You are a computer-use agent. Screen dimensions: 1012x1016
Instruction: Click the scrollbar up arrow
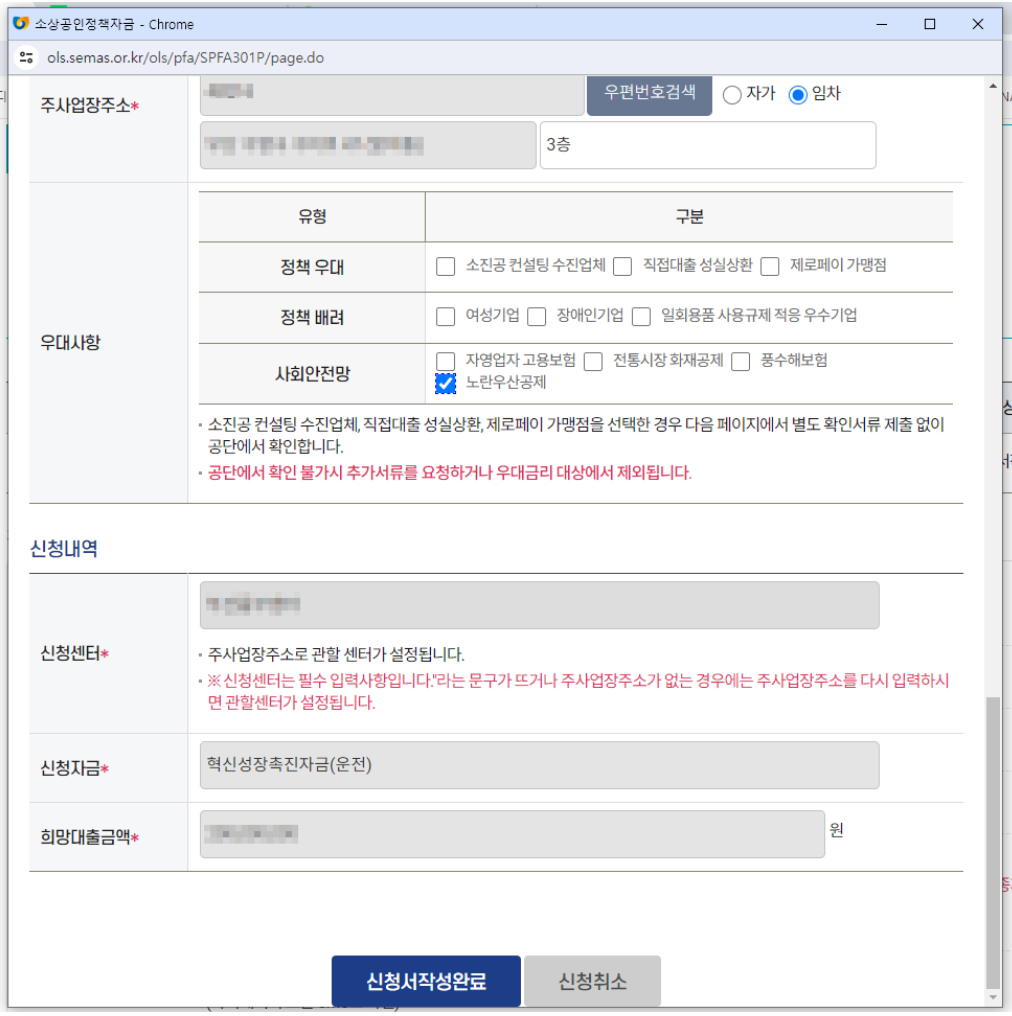pos(993,86)
